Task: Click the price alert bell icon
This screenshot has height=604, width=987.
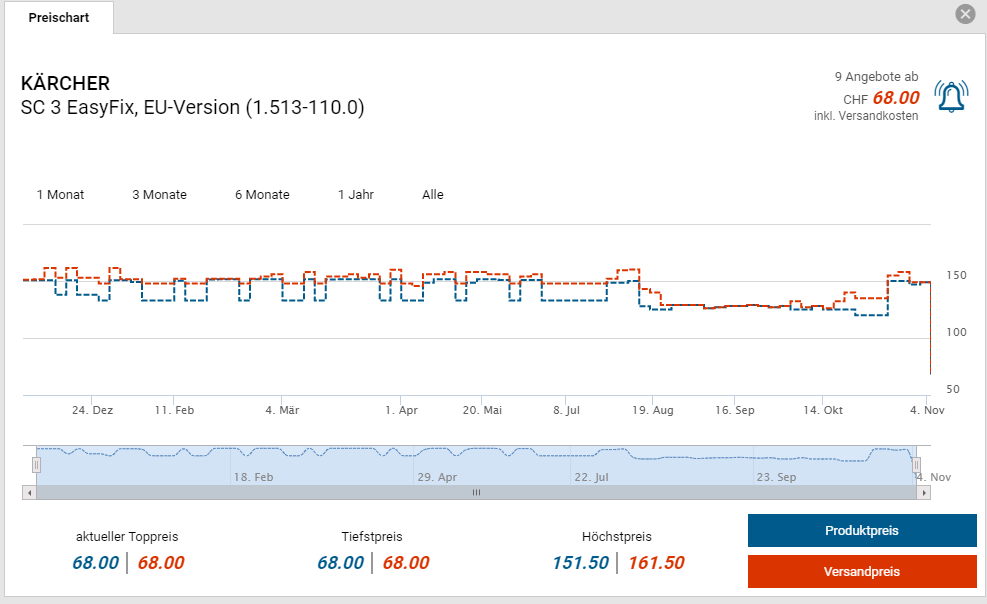Action: point(951,96)
